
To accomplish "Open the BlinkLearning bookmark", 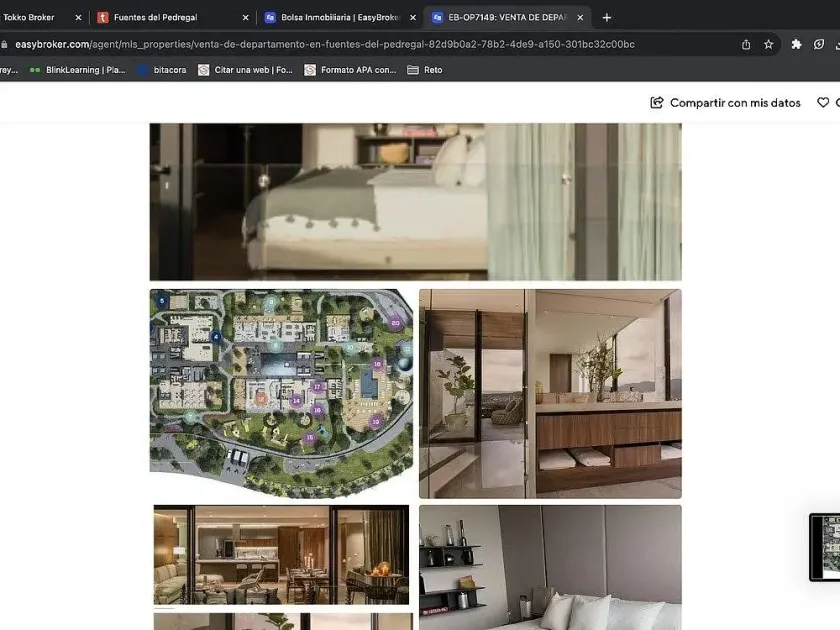I will [x=78, y=70].
